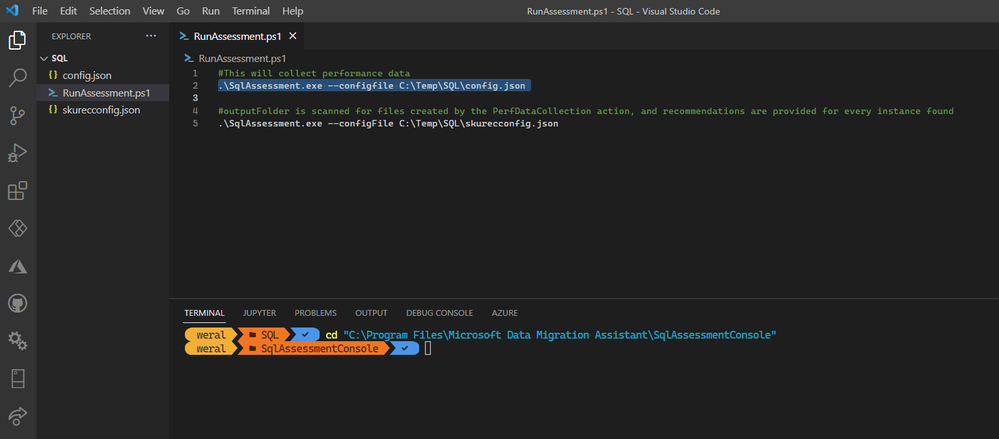The height and width of the screenshot is (439, 999).
Task: Click the terminal cursor after SqlAssessmentConsole prompt
Action: [x=428, y=349]
